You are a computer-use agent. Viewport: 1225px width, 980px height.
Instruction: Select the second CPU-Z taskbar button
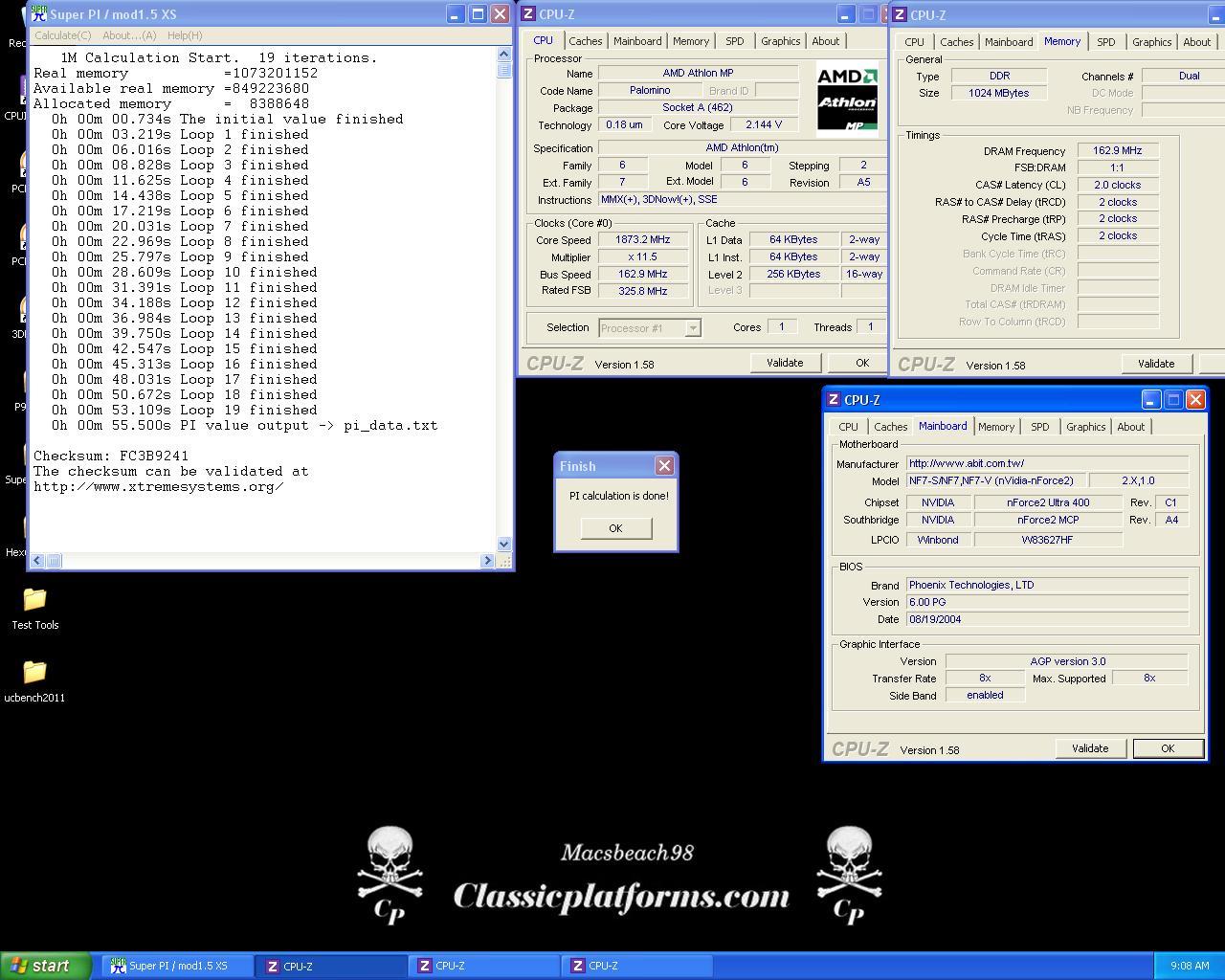pos(486,966)
